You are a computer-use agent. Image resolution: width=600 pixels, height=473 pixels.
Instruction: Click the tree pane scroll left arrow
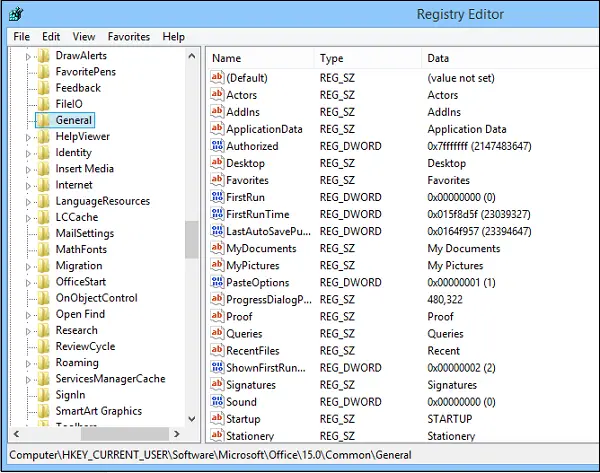pyautogui.click(x=16, y=434)
